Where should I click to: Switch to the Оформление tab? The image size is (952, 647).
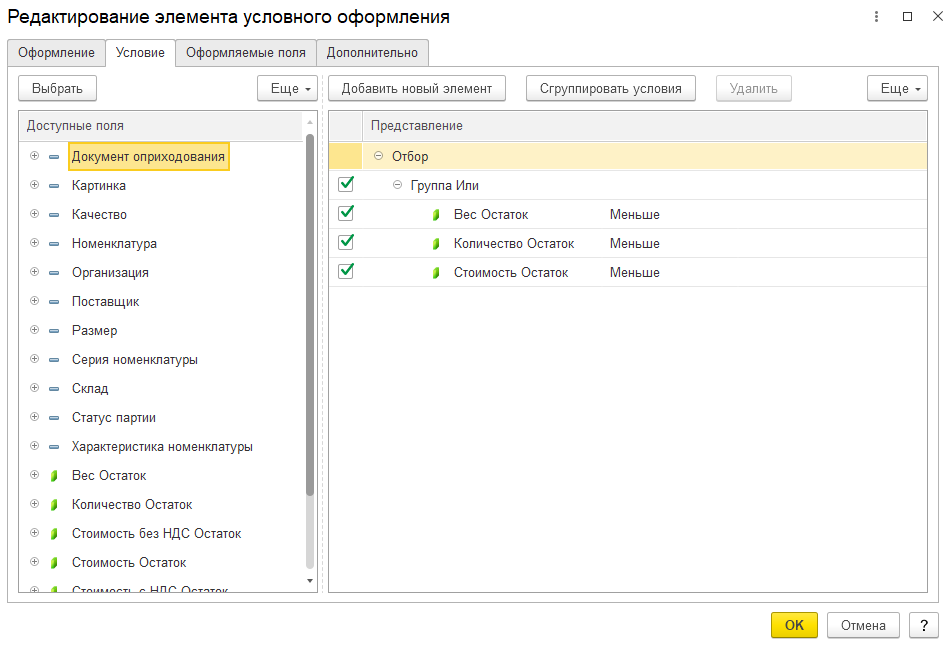point(56,53)
